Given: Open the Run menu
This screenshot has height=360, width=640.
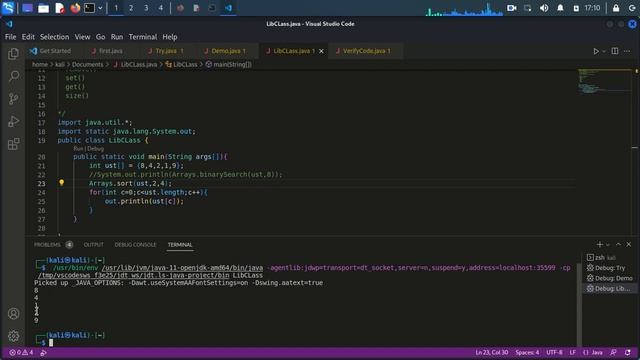Looking at the screenshot, I should tap(117, 37).
